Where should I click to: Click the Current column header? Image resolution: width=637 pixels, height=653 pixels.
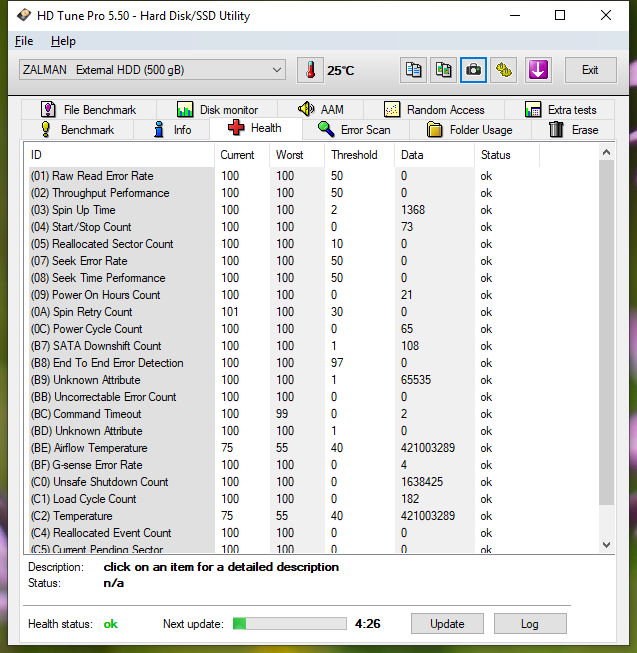point(242,155)
